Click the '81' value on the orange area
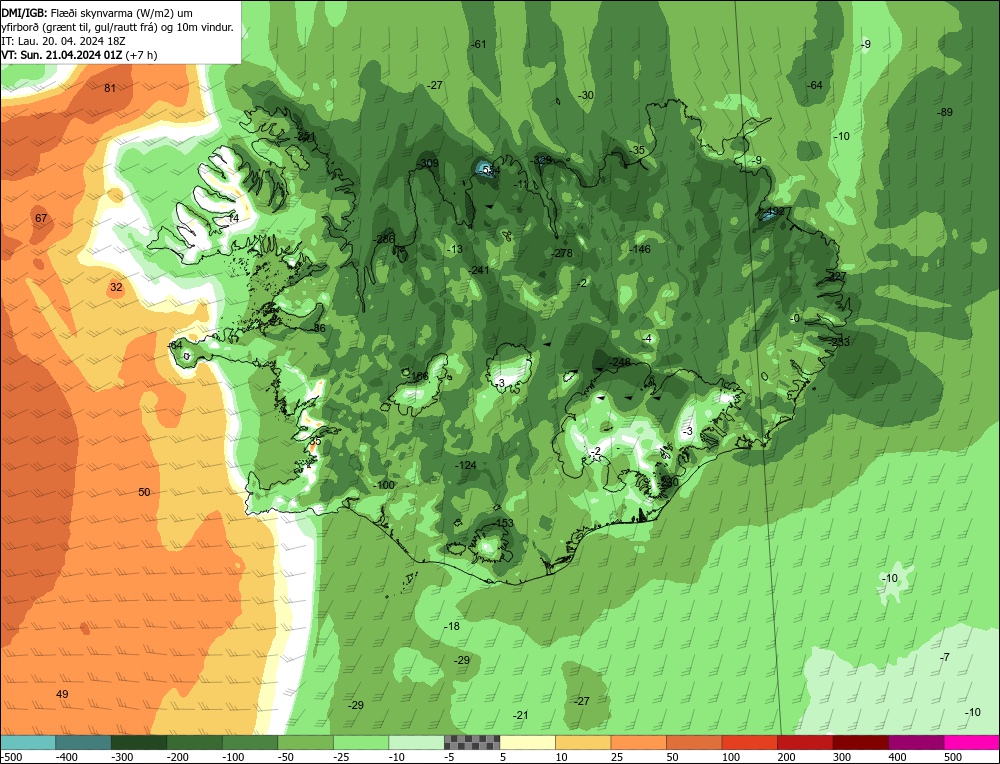Viewport: 1000px width, 764px height. [110, 88]
